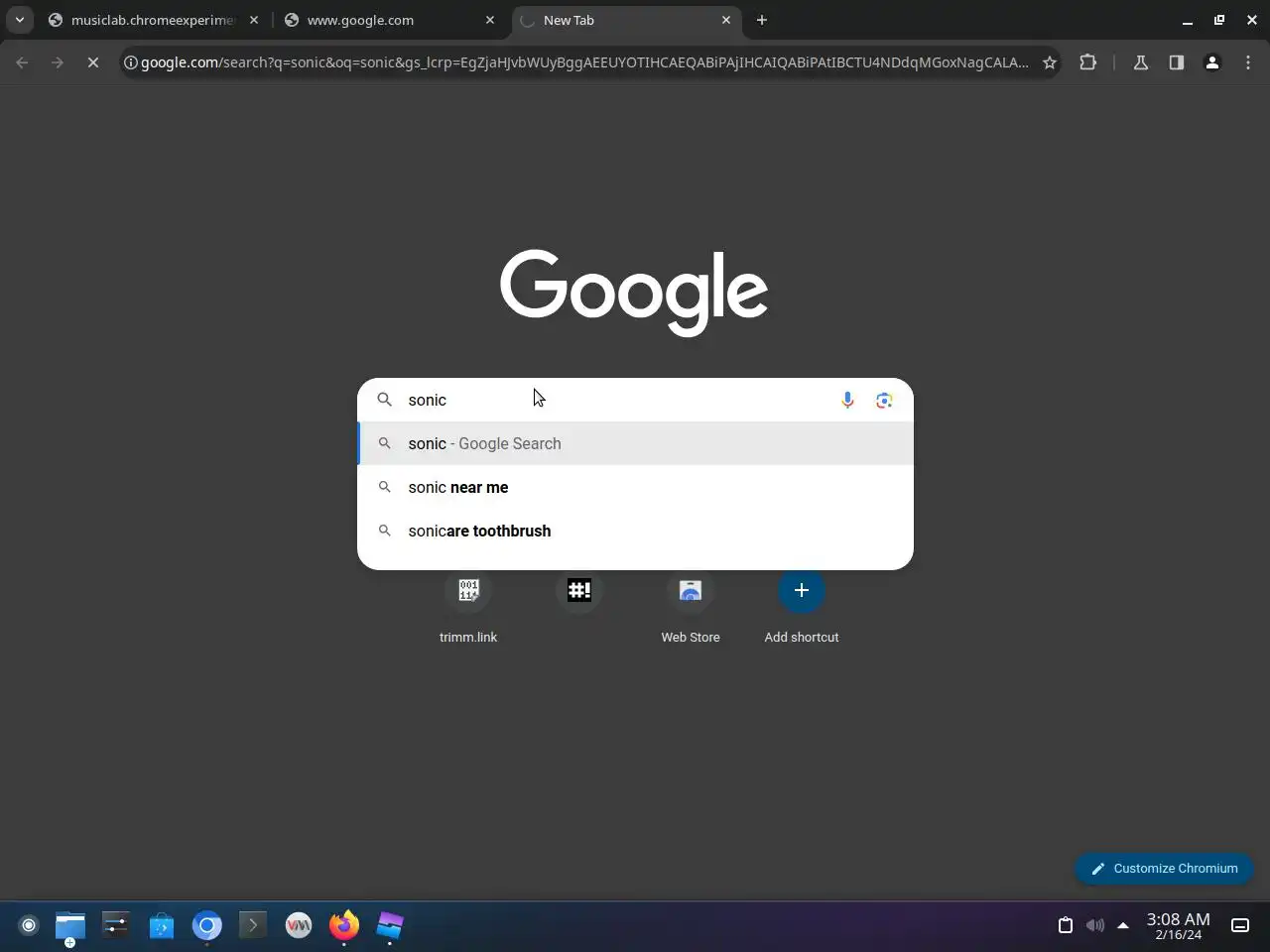Expand hidden system tray icons arrow
1270x952 pixels.
pyautogui.click(x=1123, y=925)
